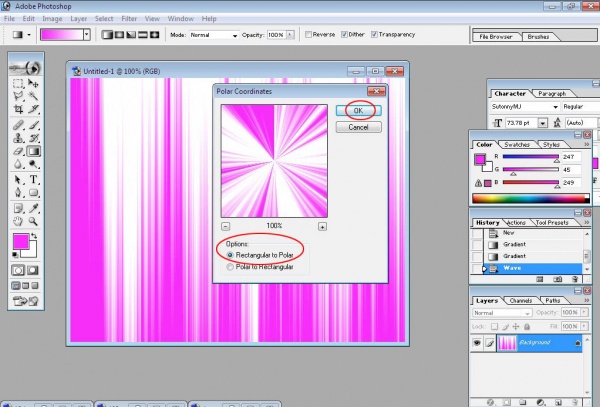Select the Slice tool

click(x=34, y=109)
